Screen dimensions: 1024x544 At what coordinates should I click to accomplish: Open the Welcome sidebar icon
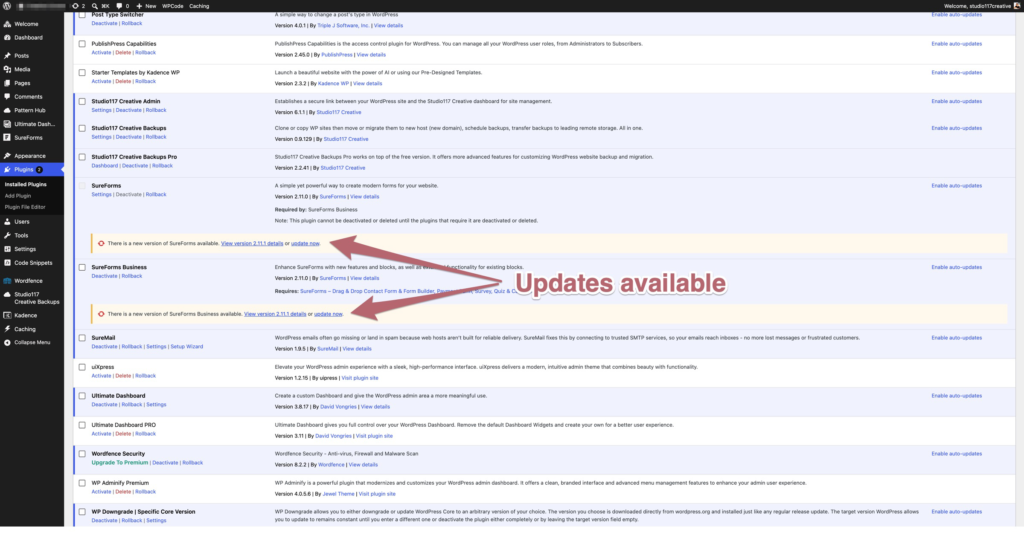(7, 24)
